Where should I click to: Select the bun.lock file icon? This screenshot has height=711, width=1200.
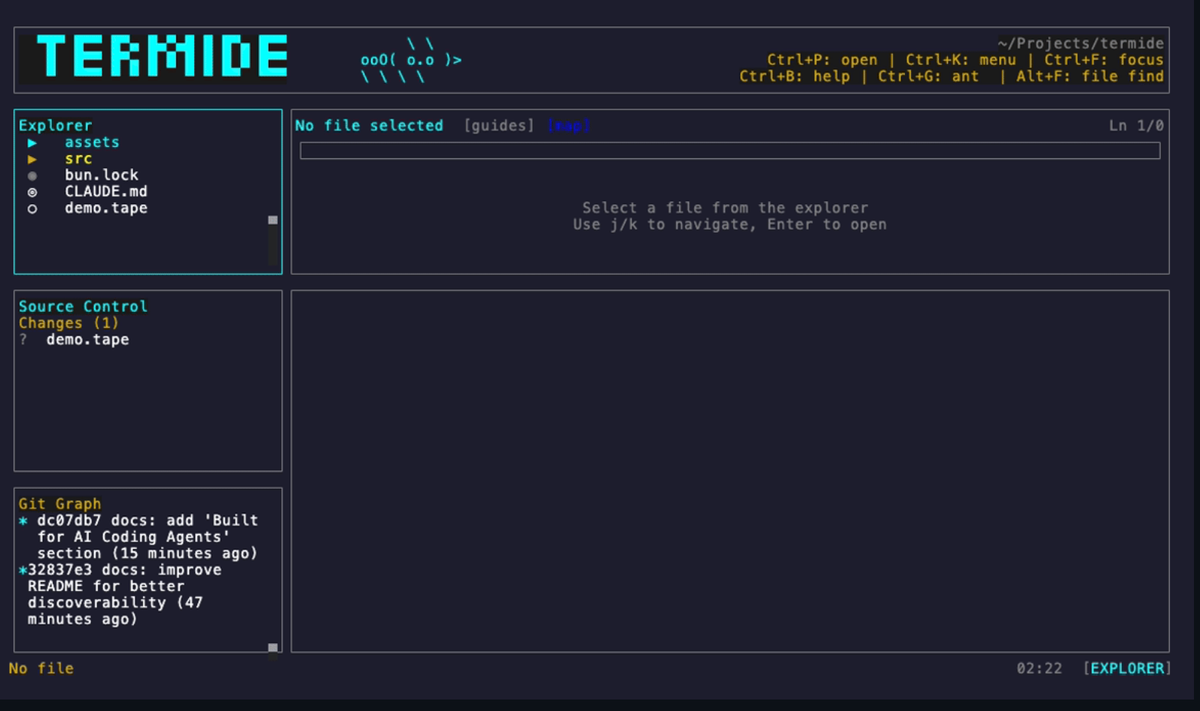[x=32, y=175]
